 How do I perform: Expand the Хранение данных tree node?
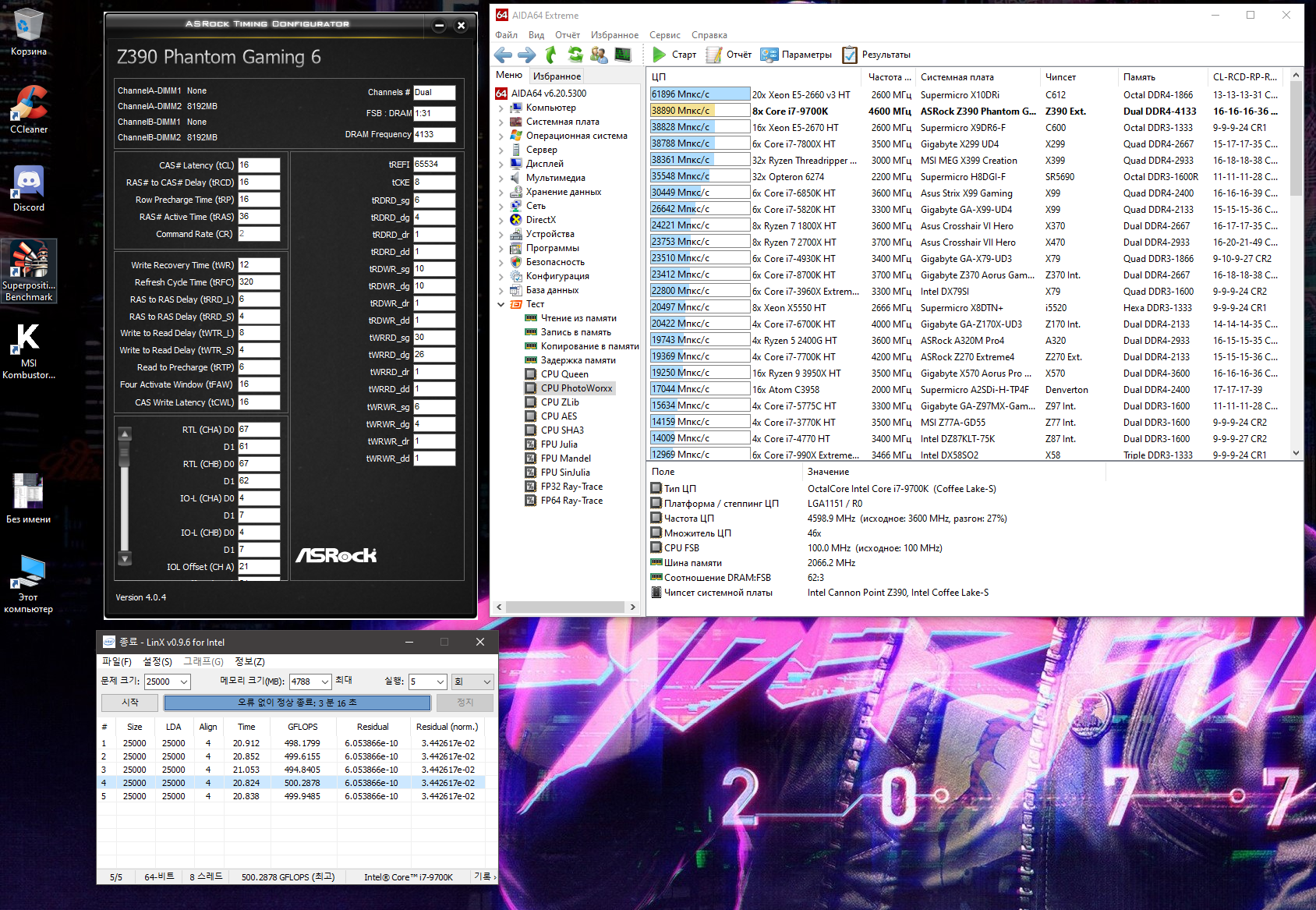point(501,193)
